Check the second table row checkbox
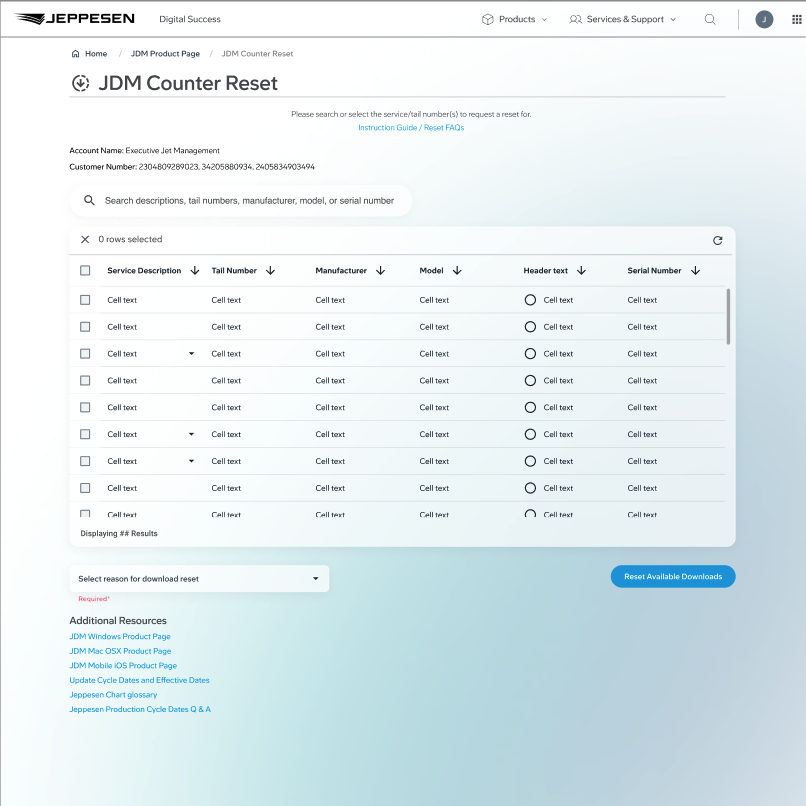Screen dimensions: 806x806 85,327
